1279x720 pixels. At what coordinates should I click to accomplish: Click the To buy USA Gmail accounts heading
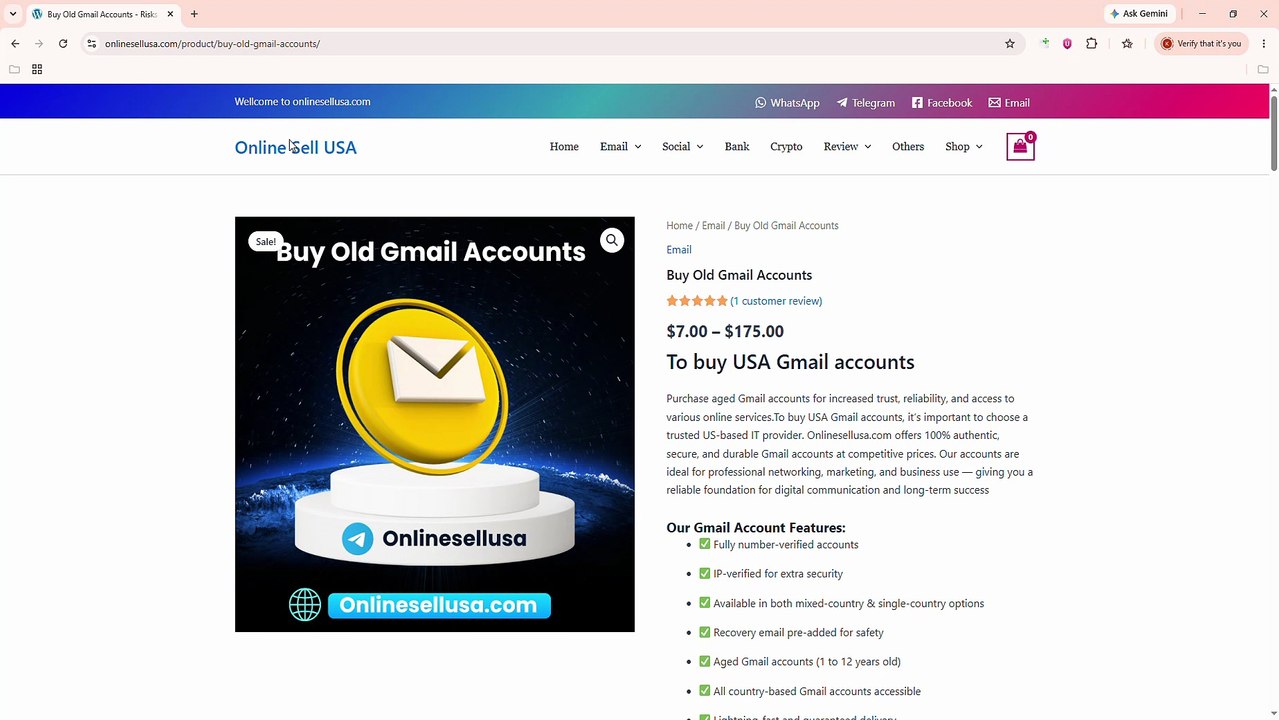coord(790,362)
